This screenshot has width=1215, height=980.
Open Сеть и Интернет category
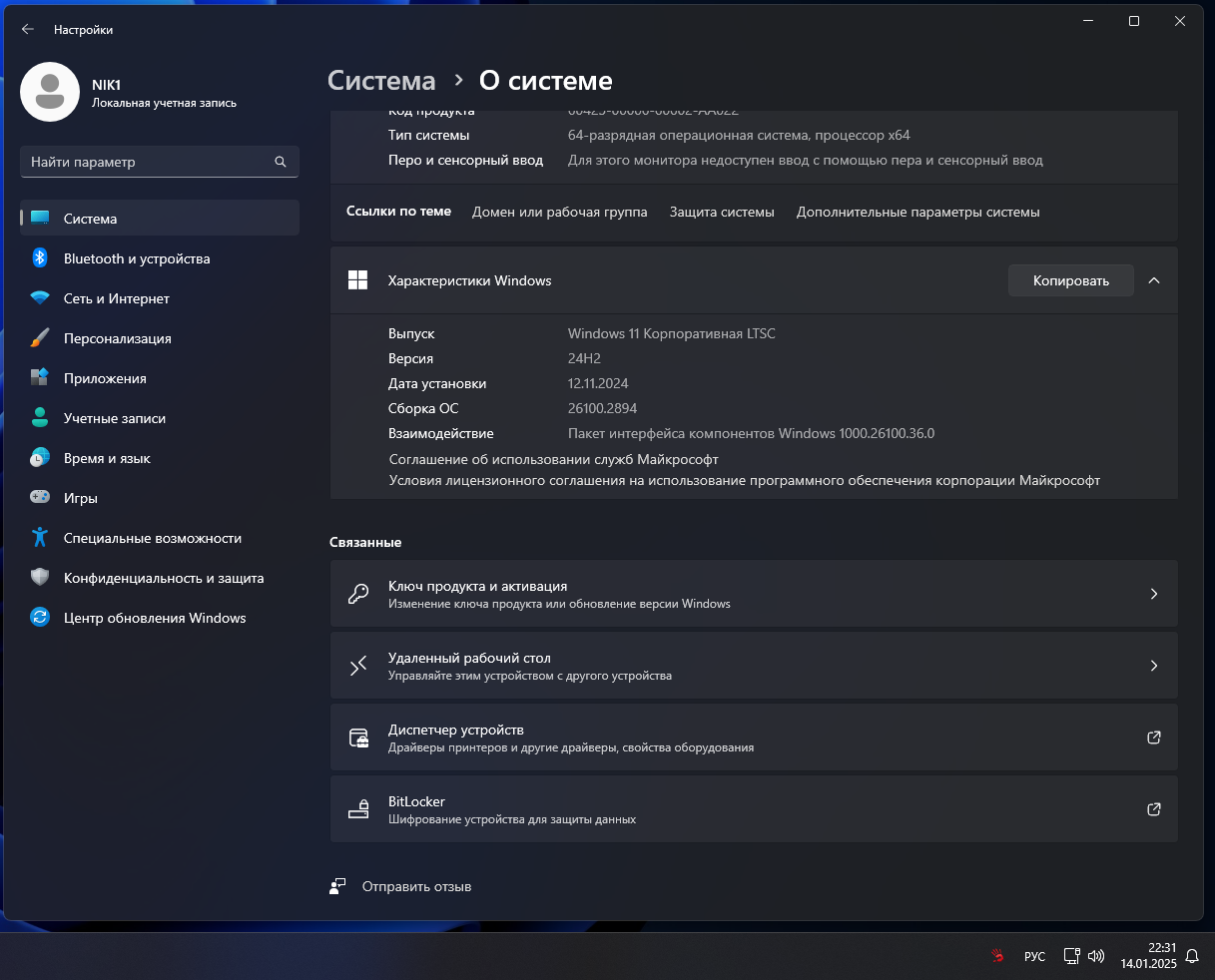tap(160, 297)
